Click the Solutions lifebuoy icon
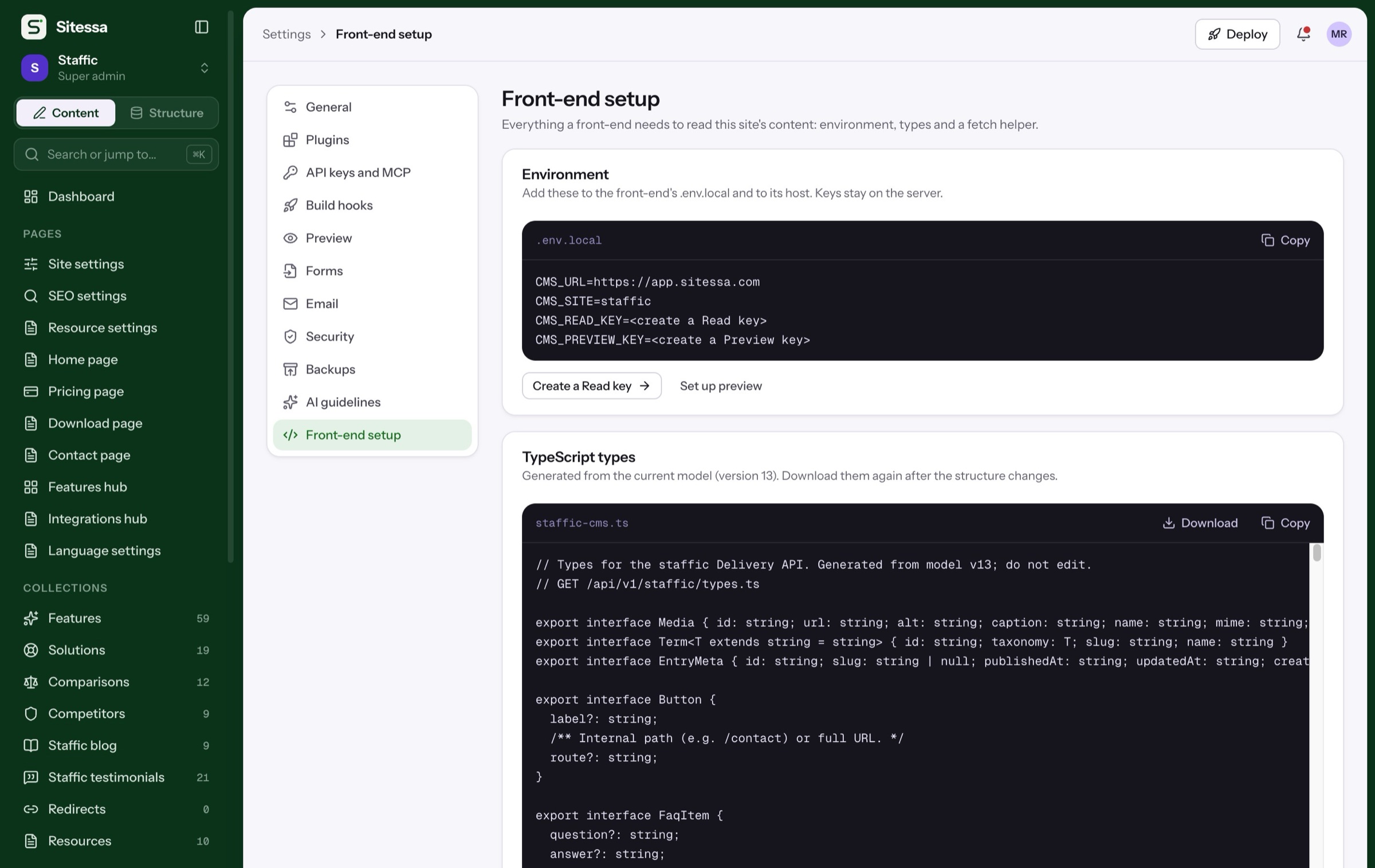 [31, 650]
